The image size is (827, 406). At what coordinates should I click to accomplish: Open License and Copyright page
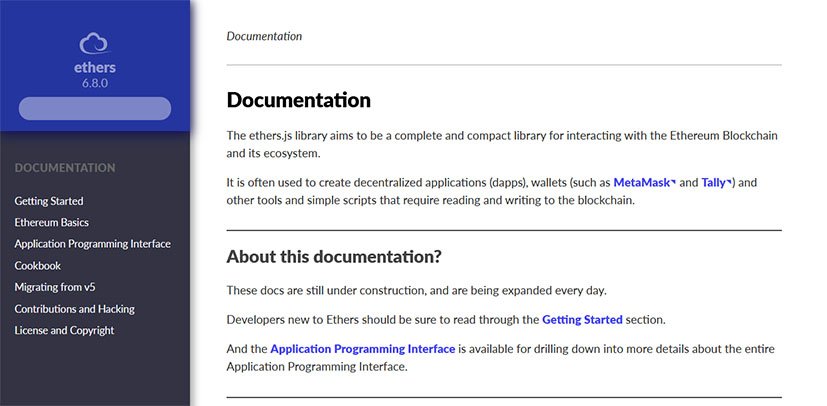coord(64,330)
